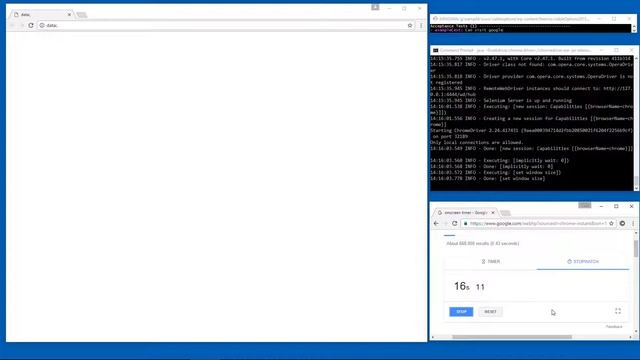Open a new tab in the Google window

pos(505,213)
